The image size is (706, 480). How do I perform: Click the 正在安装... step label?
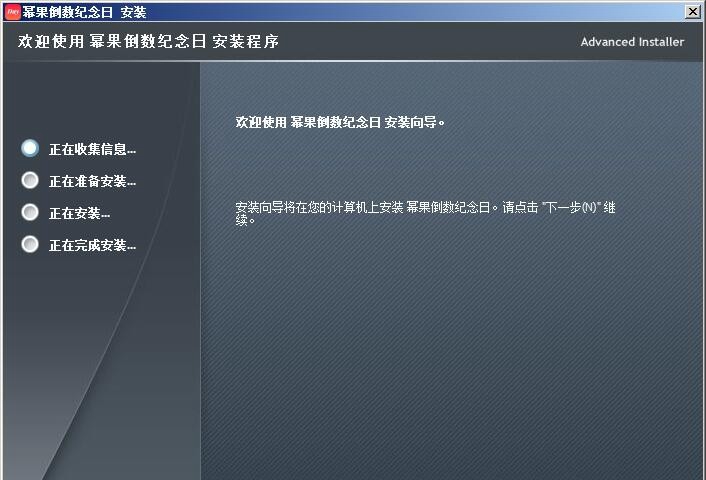pos(79,213)
